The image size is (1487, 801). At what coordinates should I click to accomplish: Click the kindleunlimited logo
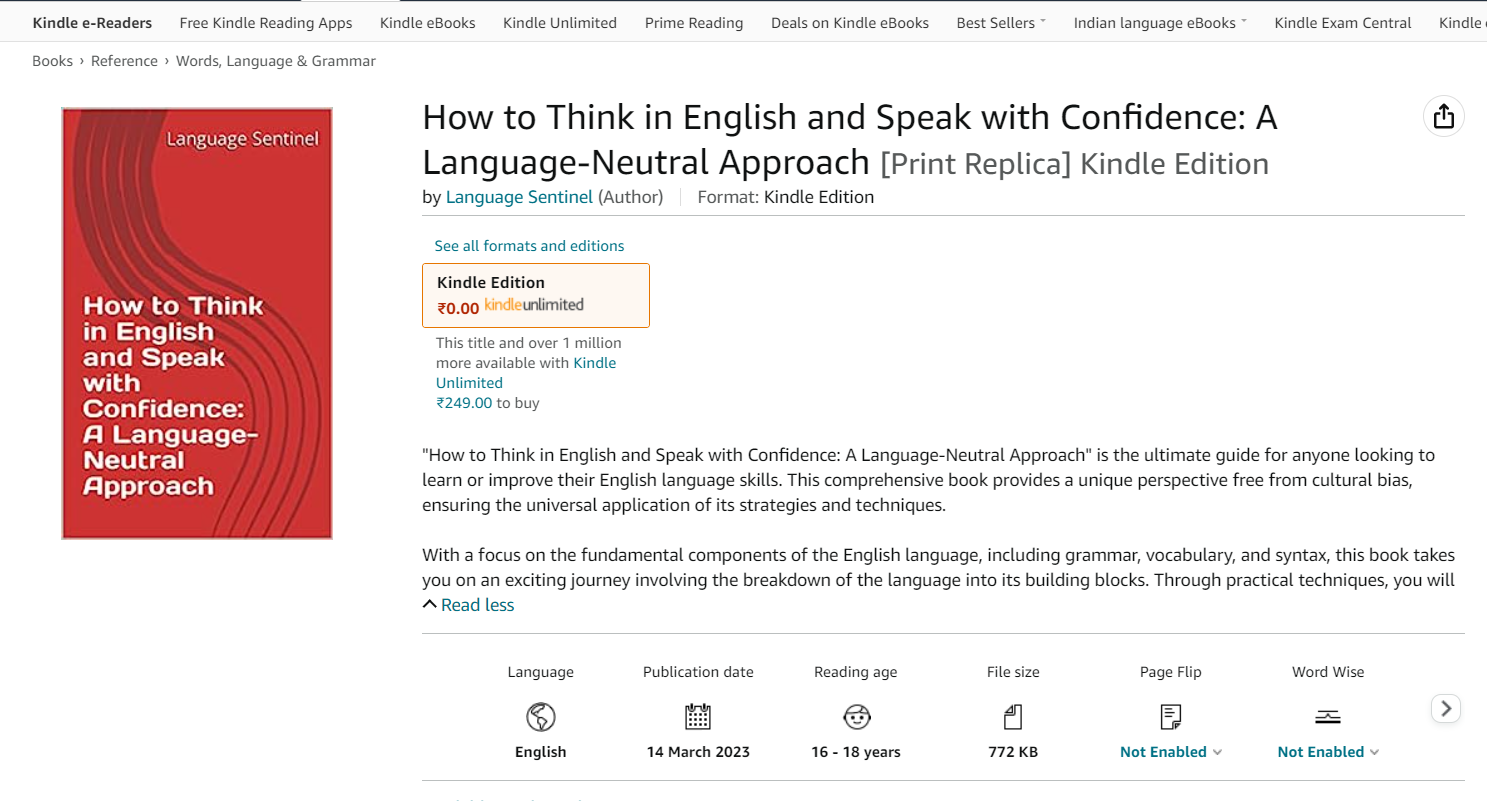click(534, 305)
